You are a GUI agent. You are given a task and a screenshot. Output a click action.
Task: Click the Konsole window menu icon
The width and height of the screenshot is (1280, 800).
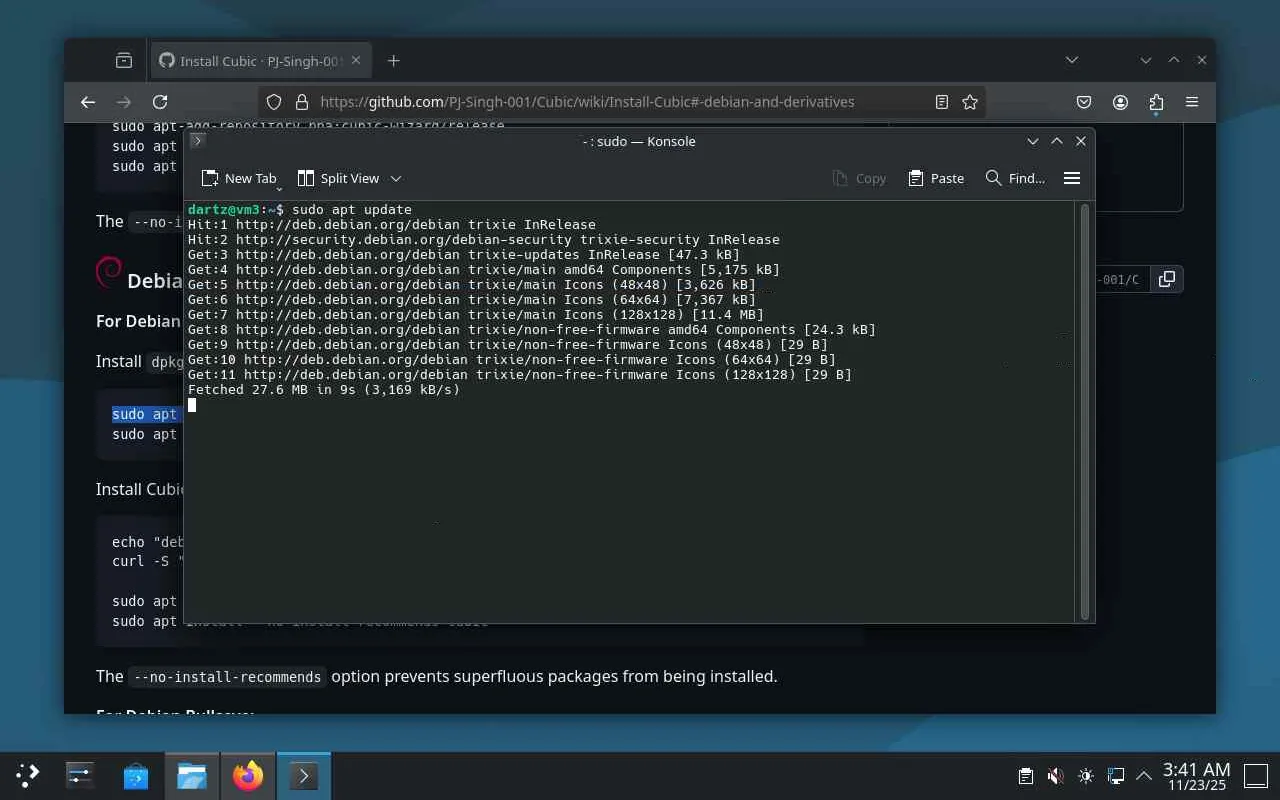click(x=197, y=141)
